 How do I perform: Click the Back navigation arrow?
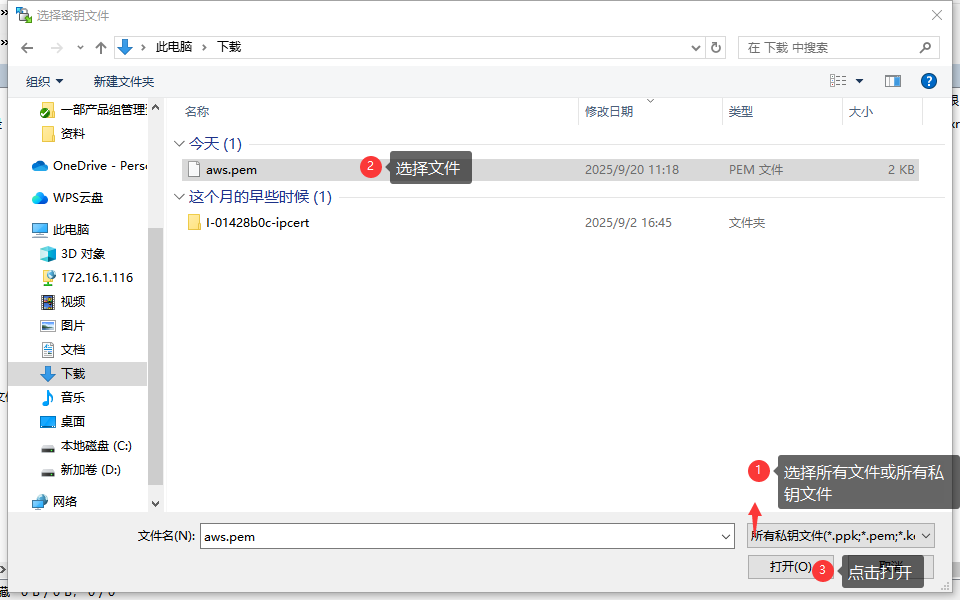(27, 48)
